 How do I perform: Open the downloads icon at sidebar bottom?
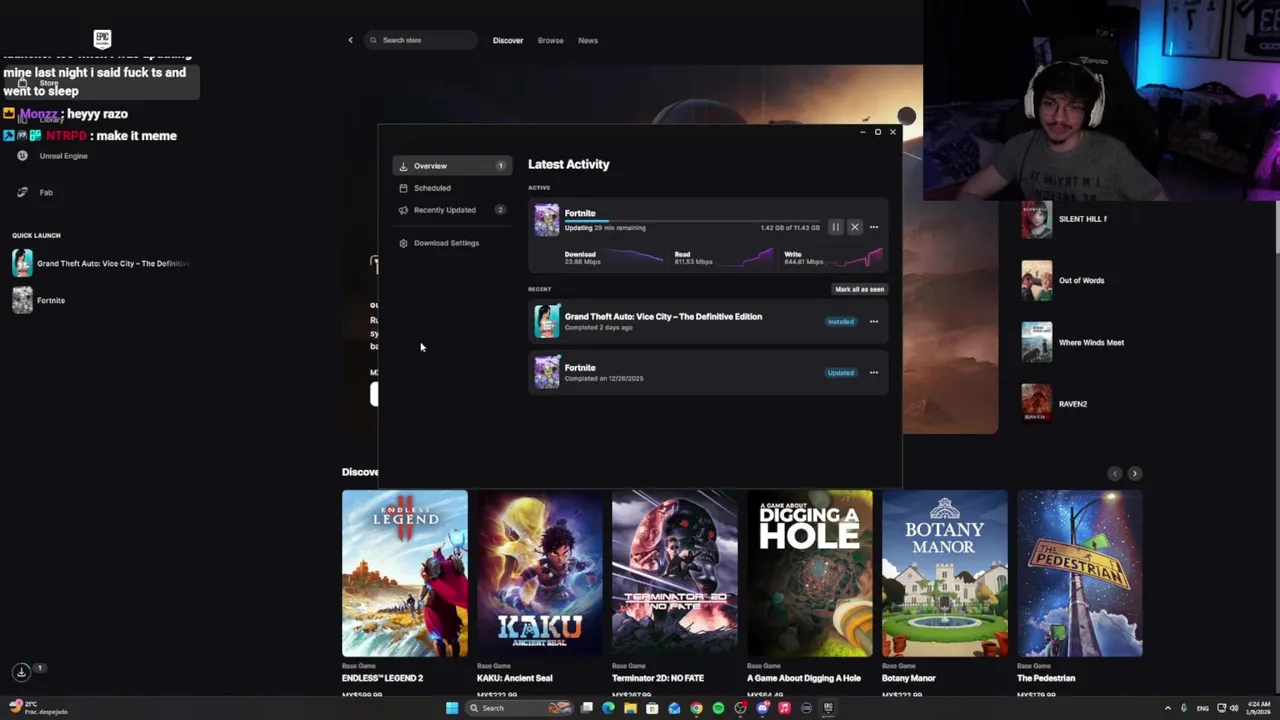tap(21, 672)
